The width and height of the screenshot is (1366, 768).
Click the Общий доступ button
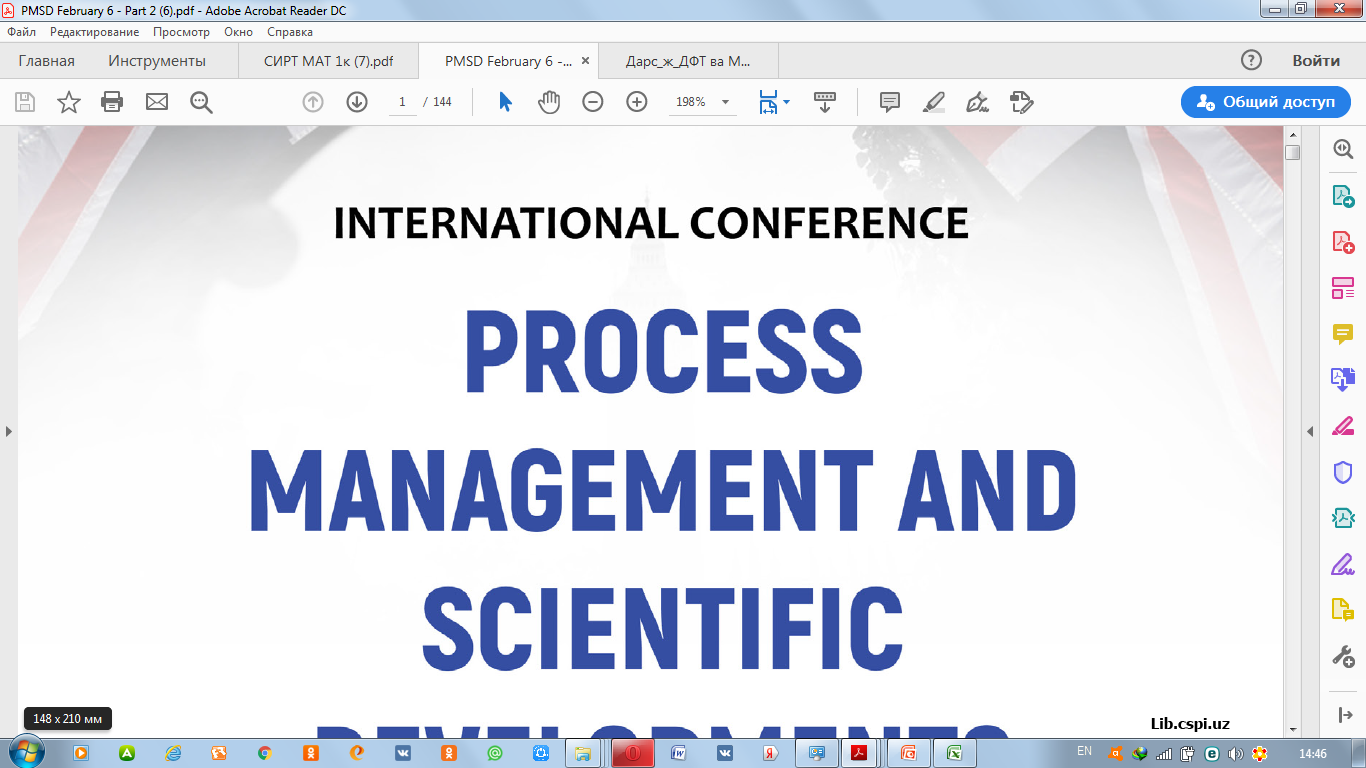(x=1265, y=102)
